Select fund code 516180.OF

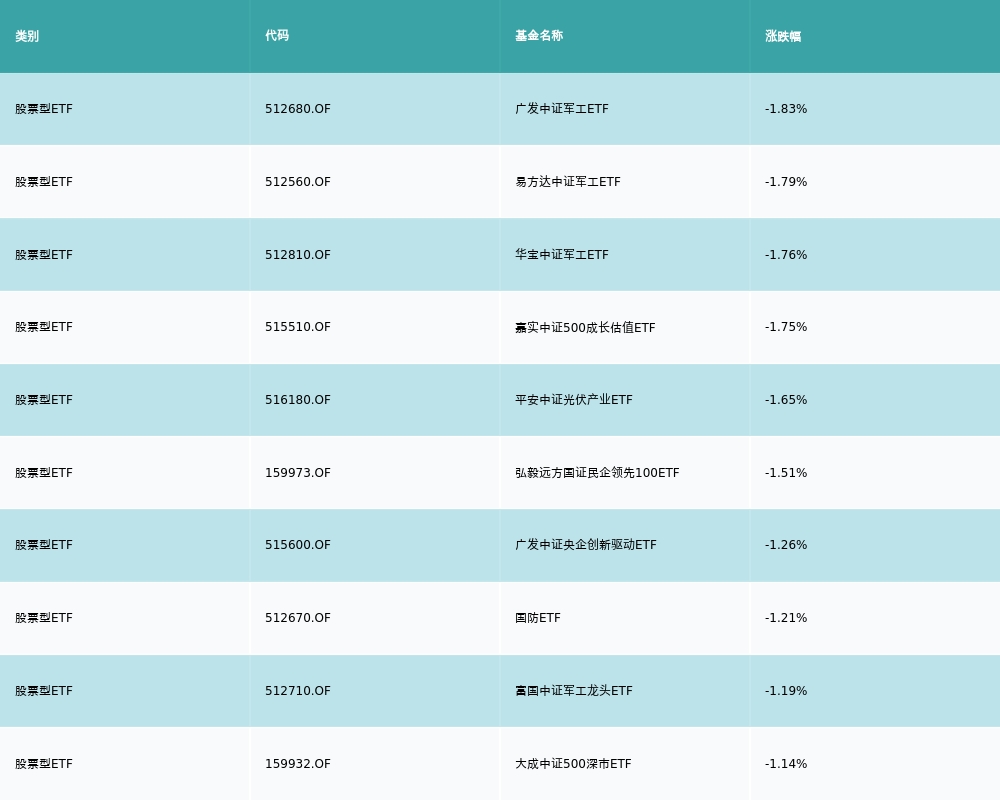point(298,400)
